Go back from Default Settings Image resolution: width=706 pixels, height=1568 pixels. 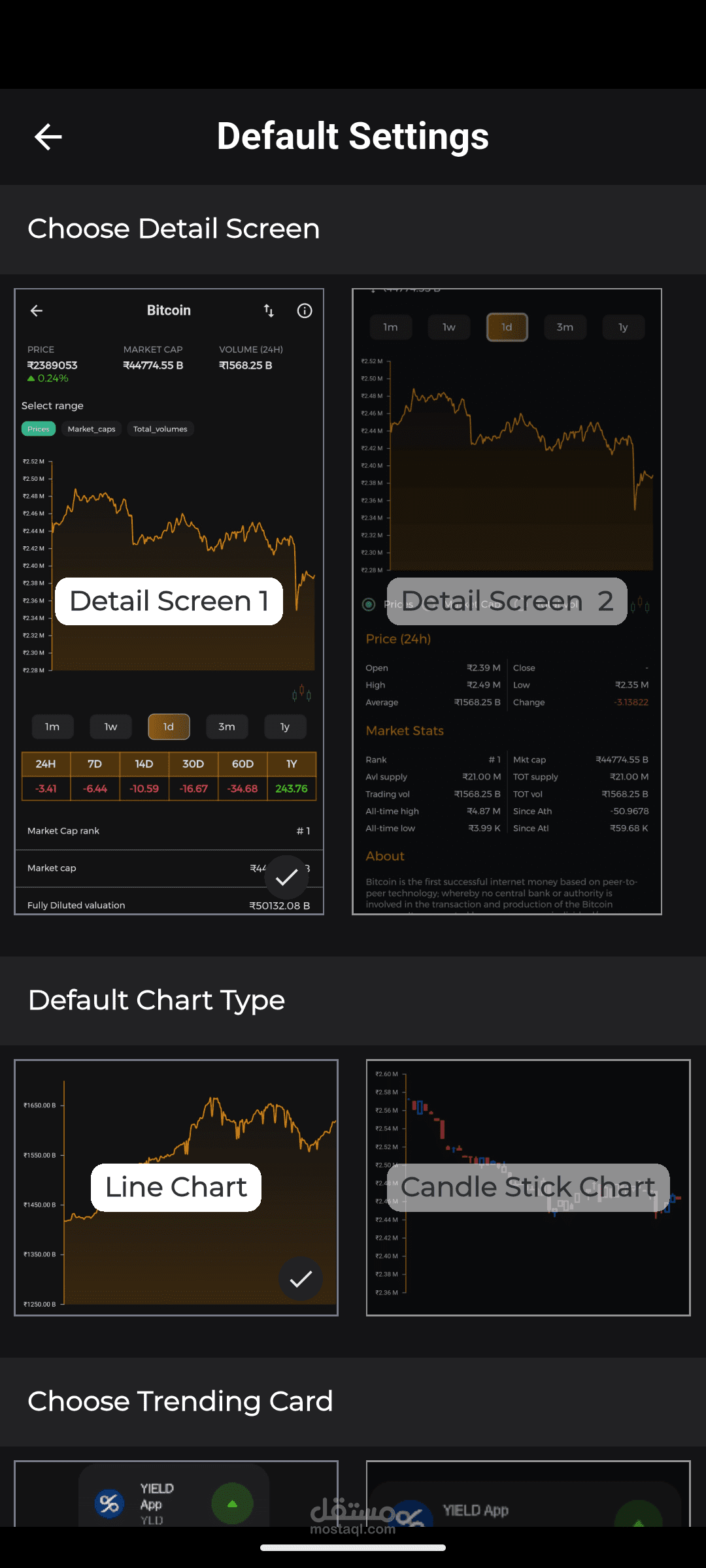[x=48, y=137]
